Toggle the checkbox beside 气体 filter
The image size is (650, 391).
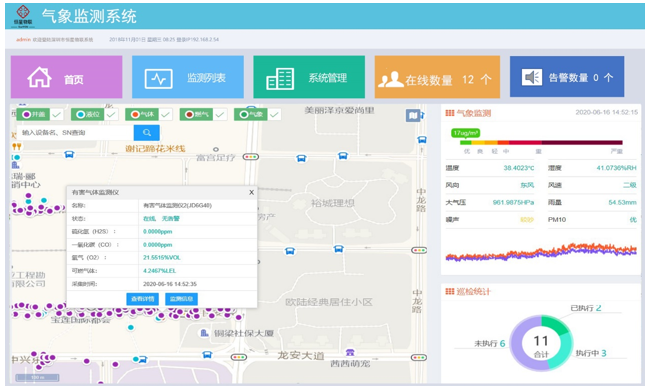pos(165,114)
